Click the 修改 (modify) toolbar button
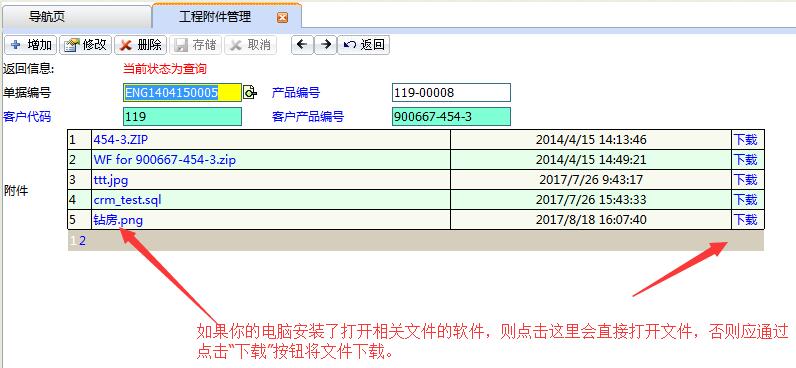Image resolution: width=796 pixels, height=368 pixels. point(86,45)
